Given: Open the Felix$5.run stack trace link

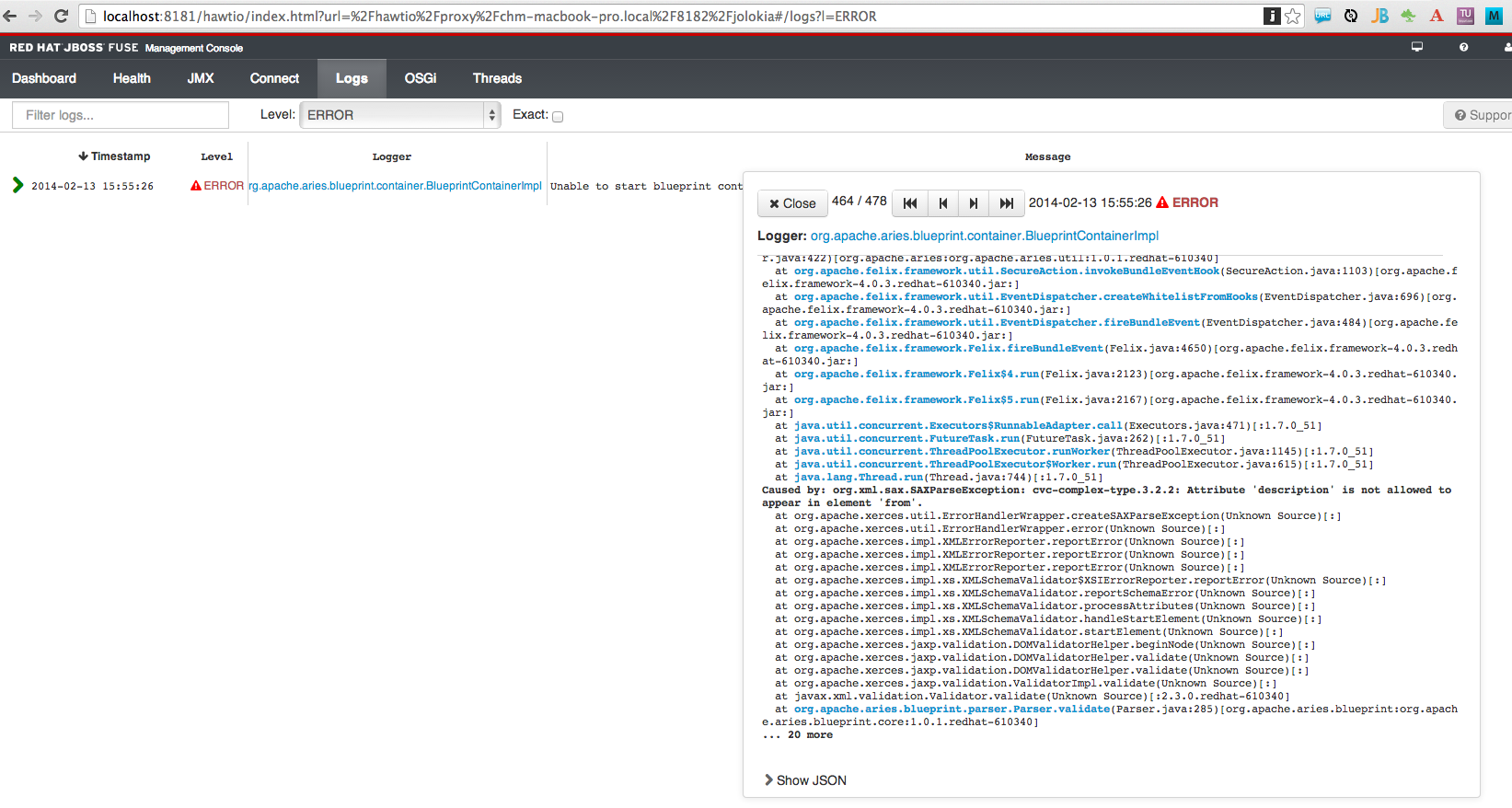Looking at the screenshot, I should (917, 400).
